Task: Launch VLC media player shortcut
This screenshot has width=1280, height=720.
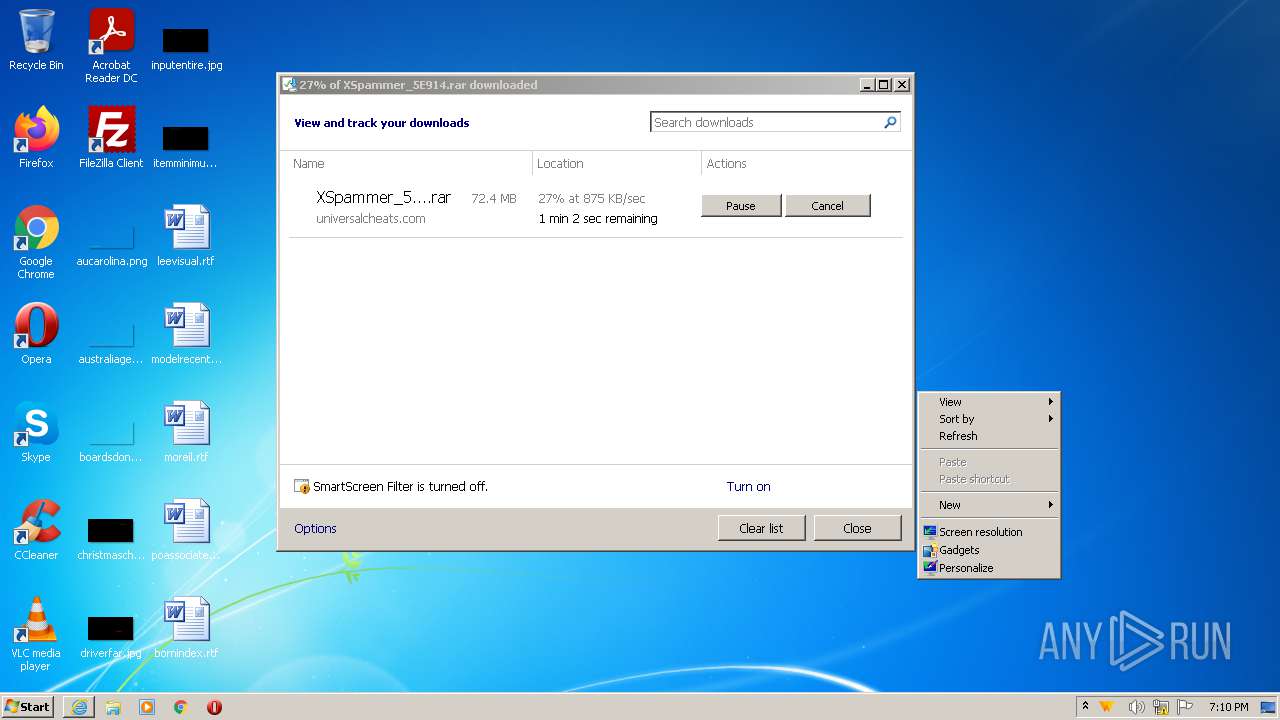Action: pyautogui.click(x=36, y=634)
